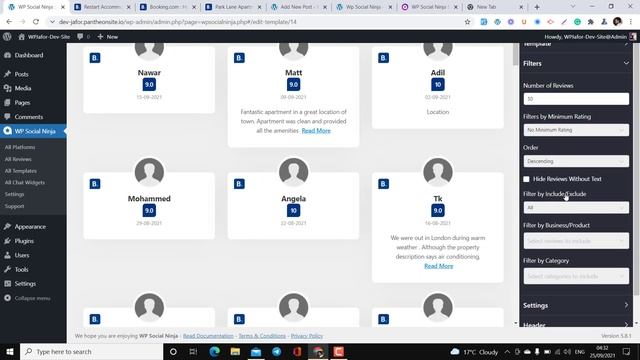
Task: Collapse the Filters section
Action: coord(576,63)
